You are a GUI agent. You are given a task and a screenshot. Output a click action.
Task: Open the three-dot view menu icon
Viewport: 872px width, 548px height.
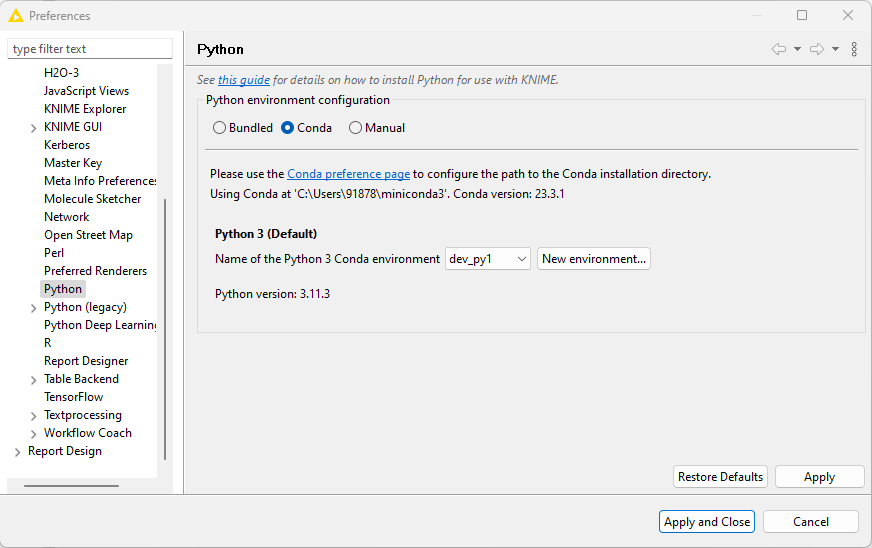[x=854, y=50]
